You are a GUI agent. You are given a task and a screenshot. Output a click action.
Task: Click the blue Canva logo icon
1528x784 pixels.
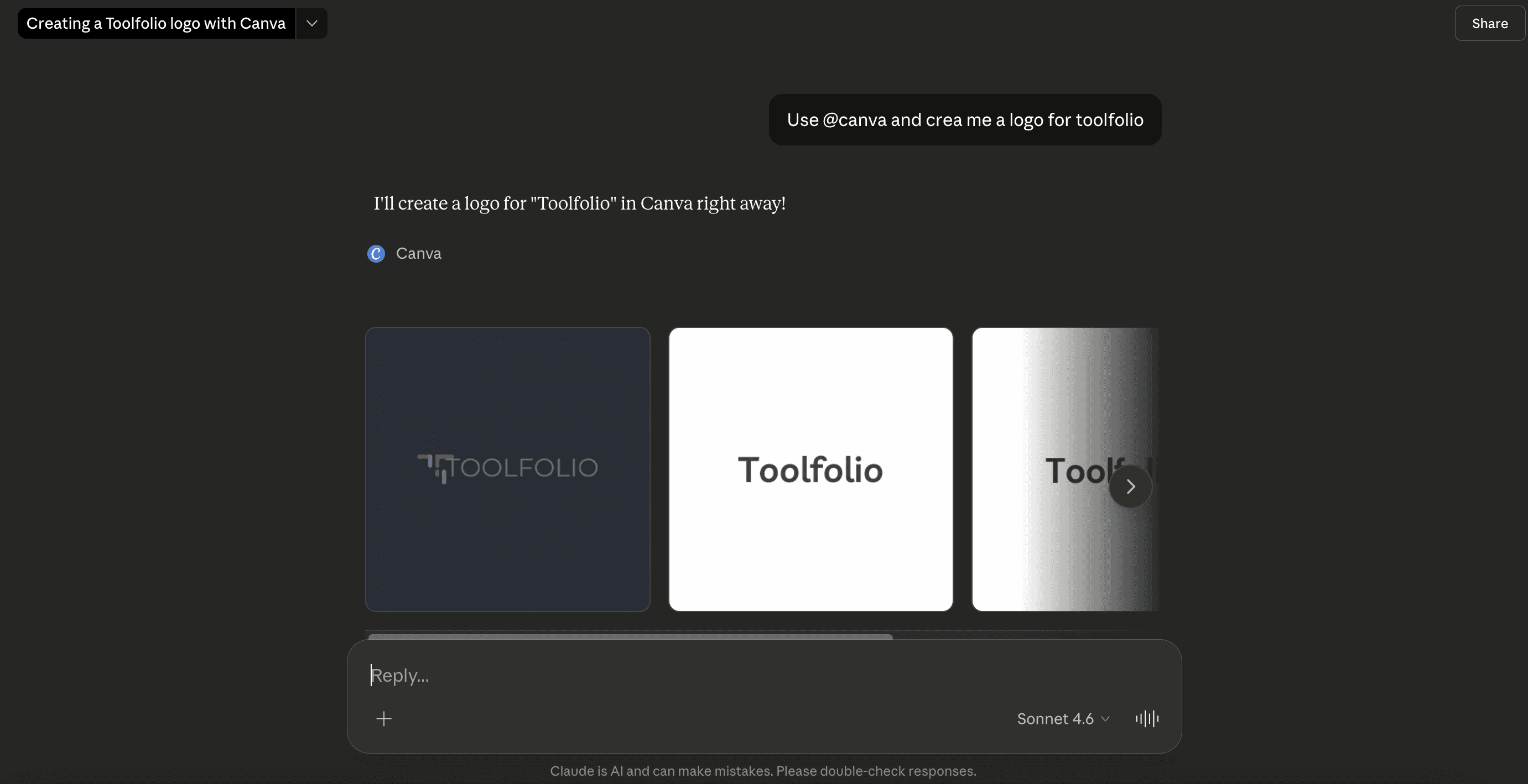pyautogui.click(x=376, y=254)
